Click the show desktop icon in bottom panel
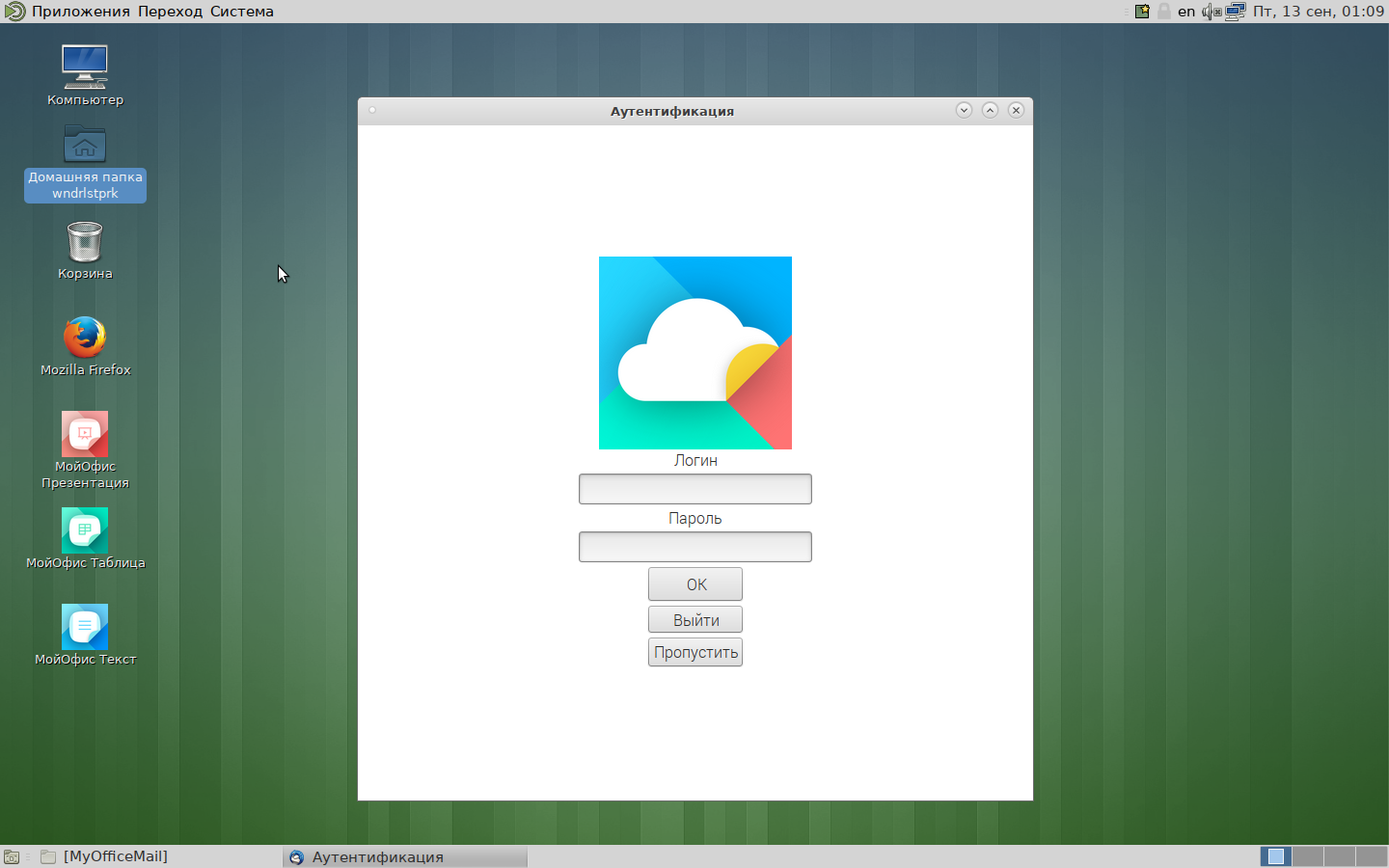This screenshot has width=1389, height=868. pos(12,856)
